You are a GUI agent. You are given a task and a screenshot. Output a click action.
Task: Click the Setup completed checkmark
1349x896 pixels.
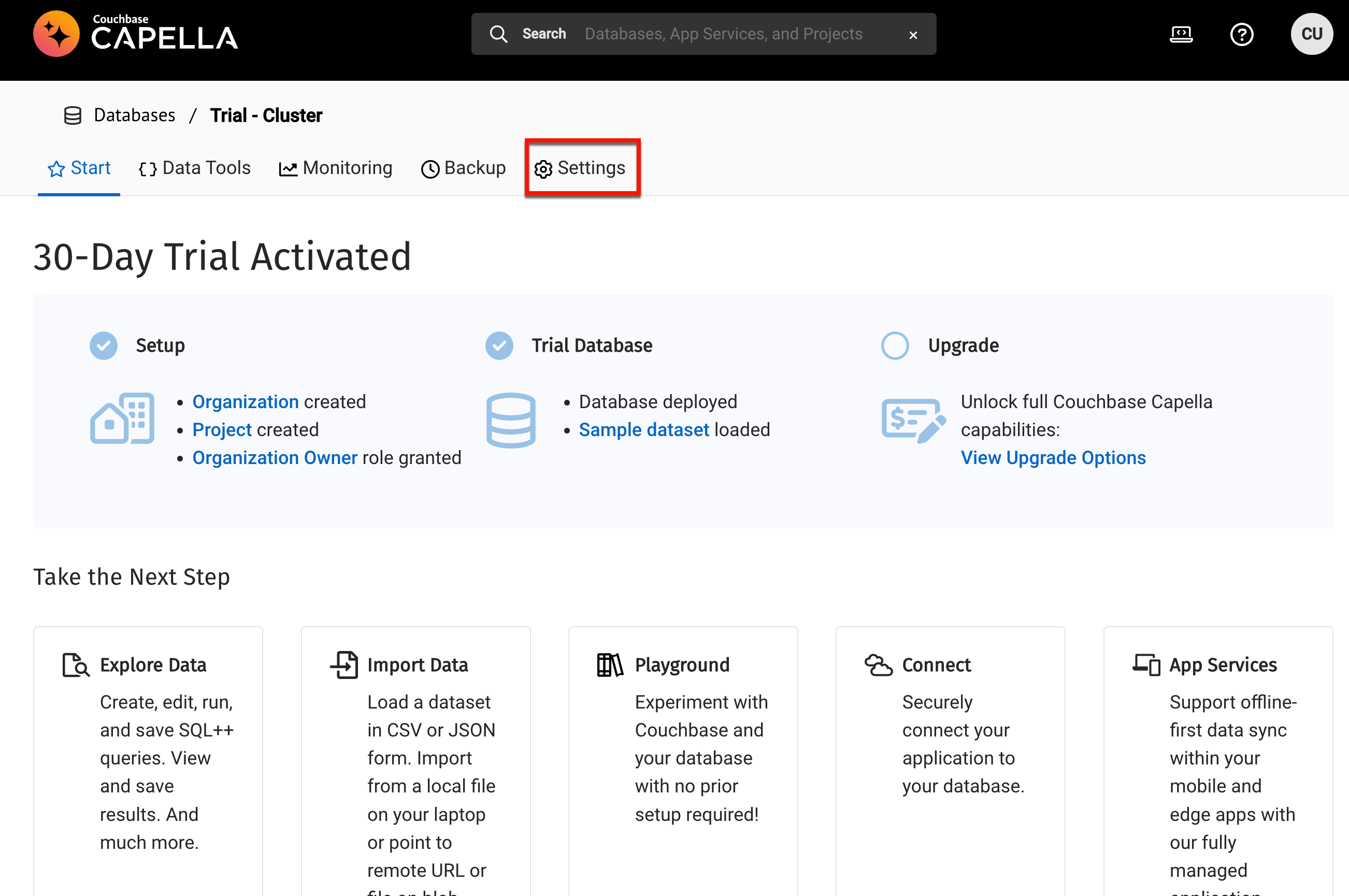104,345
